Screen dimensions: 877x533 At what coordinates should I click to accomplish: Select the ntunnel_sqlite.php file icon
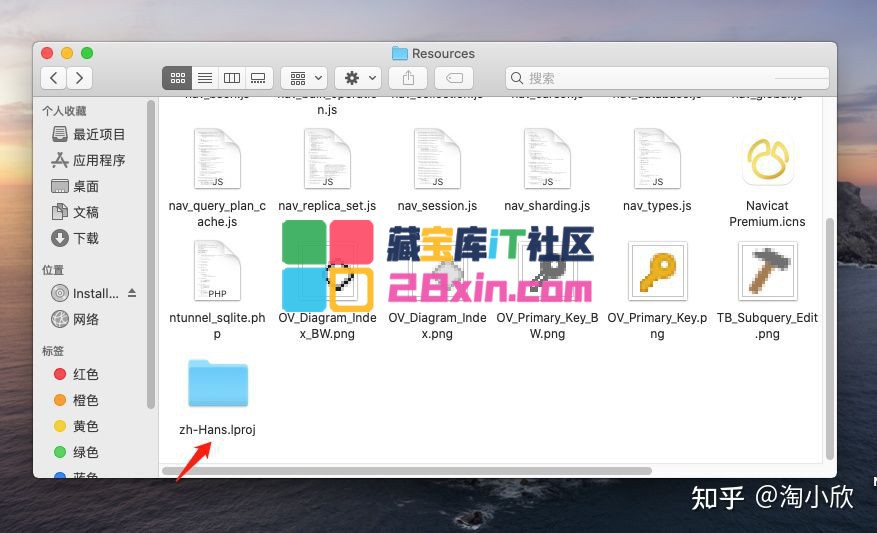[x=217, y=271]
